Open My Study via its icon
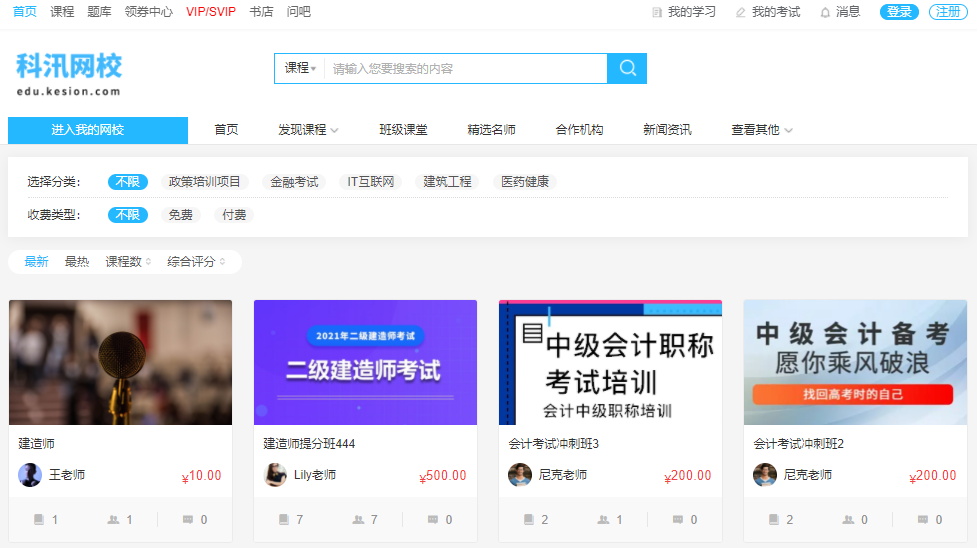The width and height of the screenshot is (977, 548). click(x=657, y=12)
